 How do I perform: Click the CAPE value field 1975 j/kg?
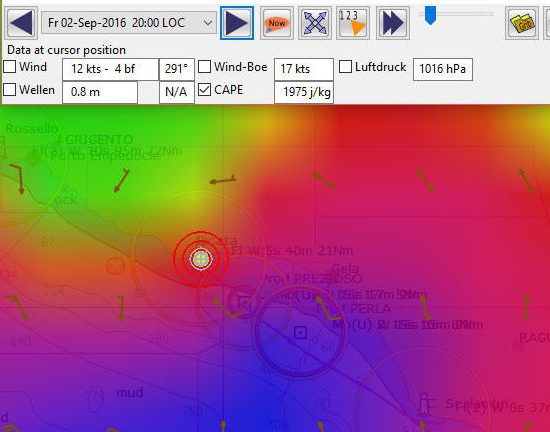pyautogui.click(x=304, y=92)
